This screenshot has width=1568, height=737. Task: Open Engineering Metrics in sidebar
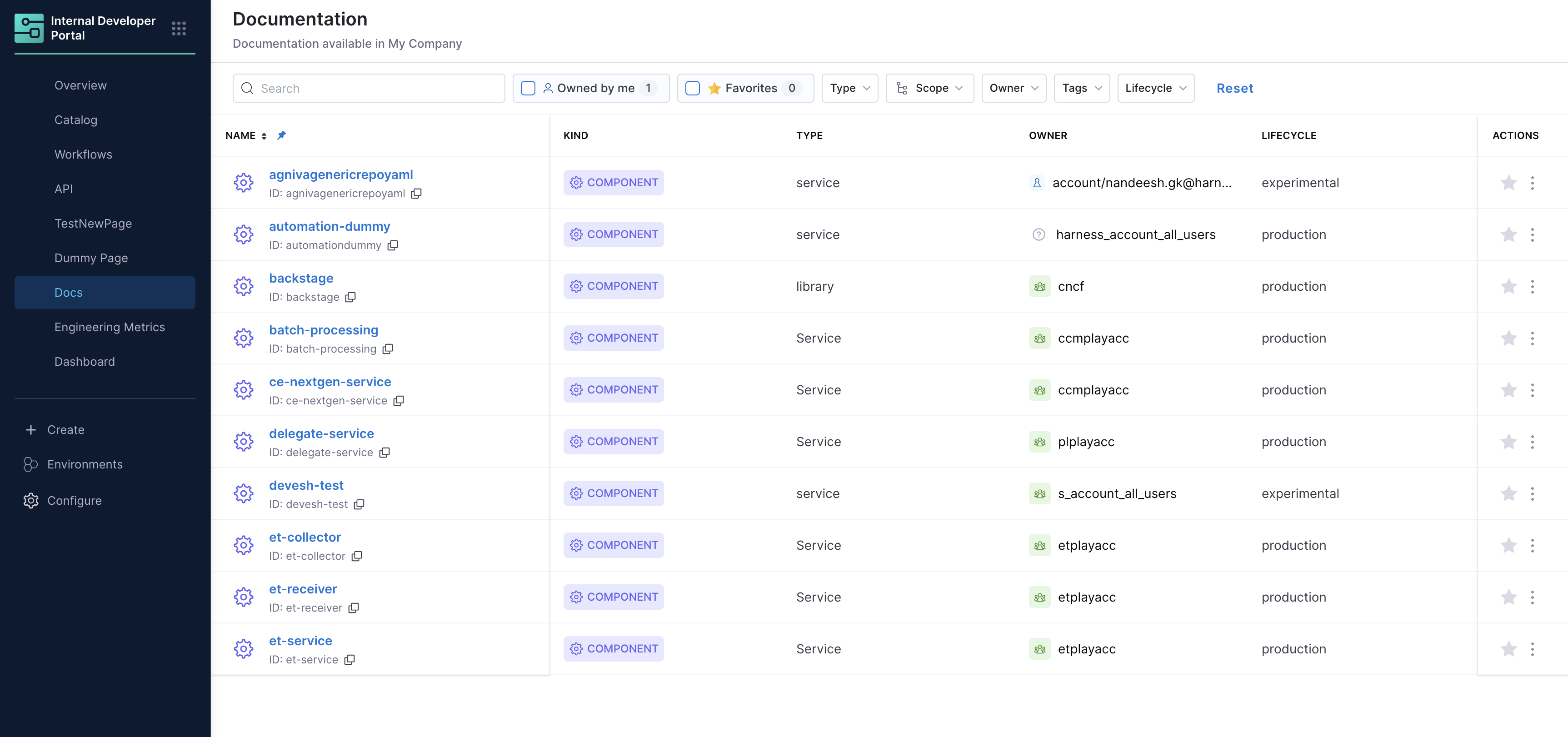pyautogui.click(x=110, y=327)
